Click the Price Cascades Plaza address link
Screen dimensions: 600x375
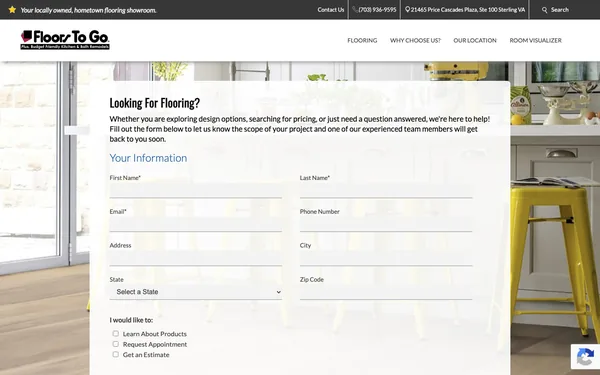point(468,10)
